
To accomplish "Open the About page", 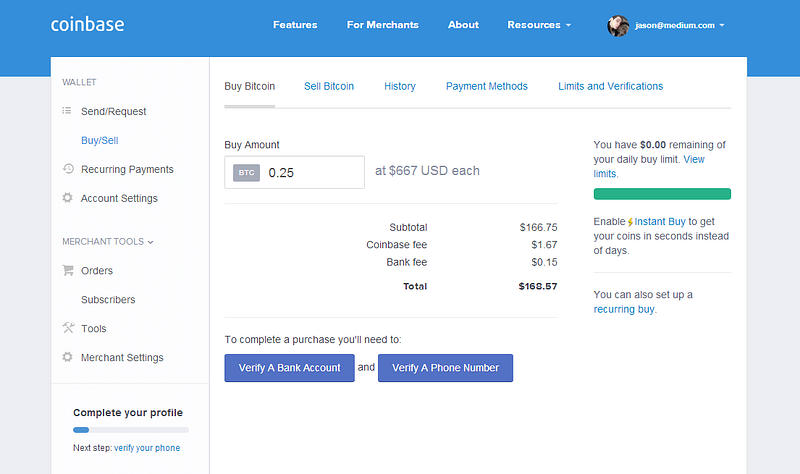I will point(463,25).
